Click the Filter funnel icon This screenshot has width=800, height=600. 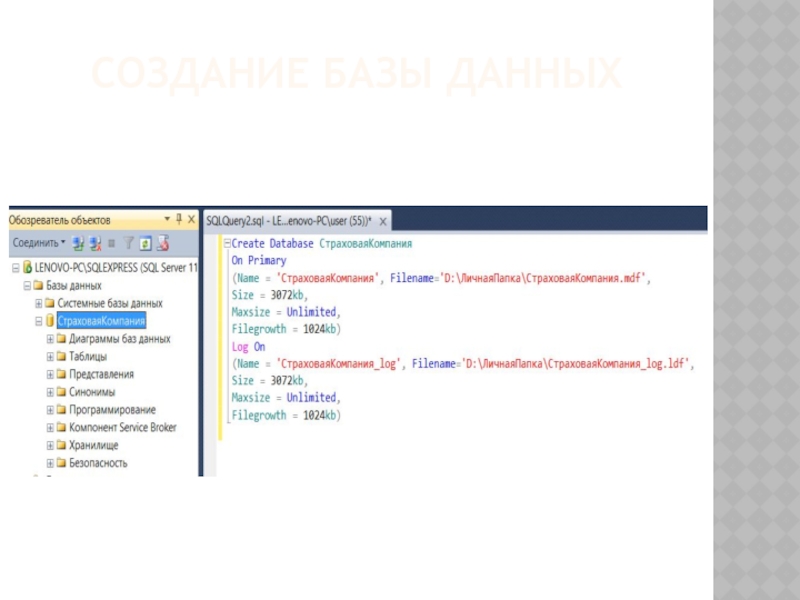pos(128,243)
